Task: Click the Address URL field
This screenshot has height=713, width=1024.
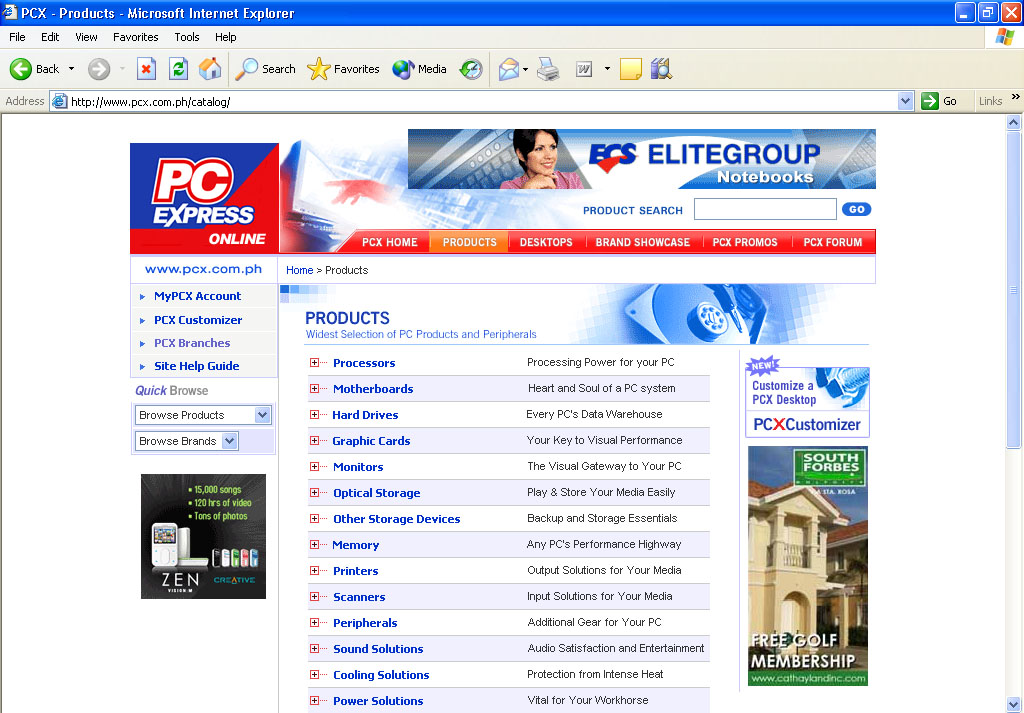Action: pos(483,101)
